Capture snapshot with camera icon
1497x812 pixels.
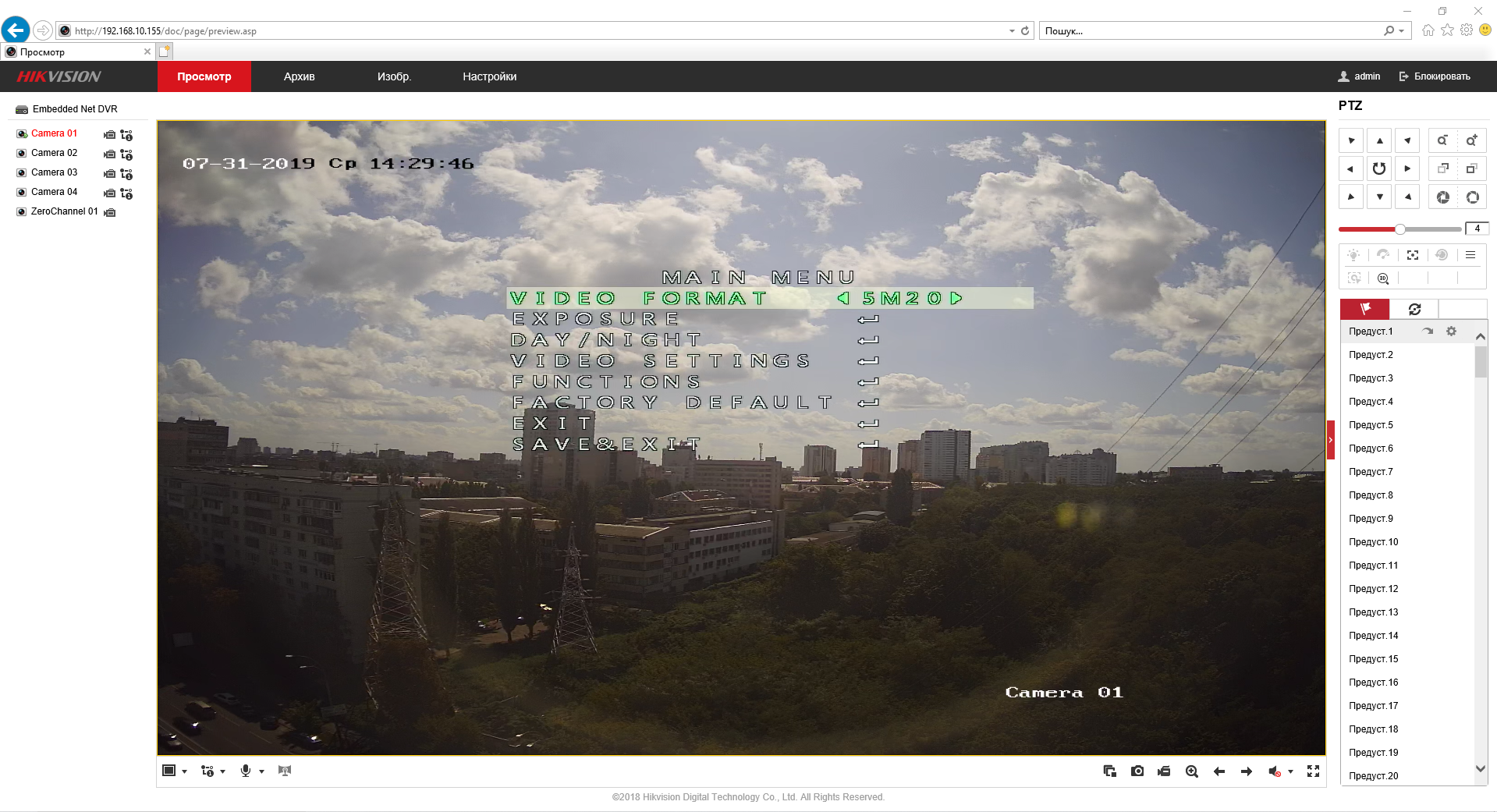pyautogui.click(x=1137, y=771)
